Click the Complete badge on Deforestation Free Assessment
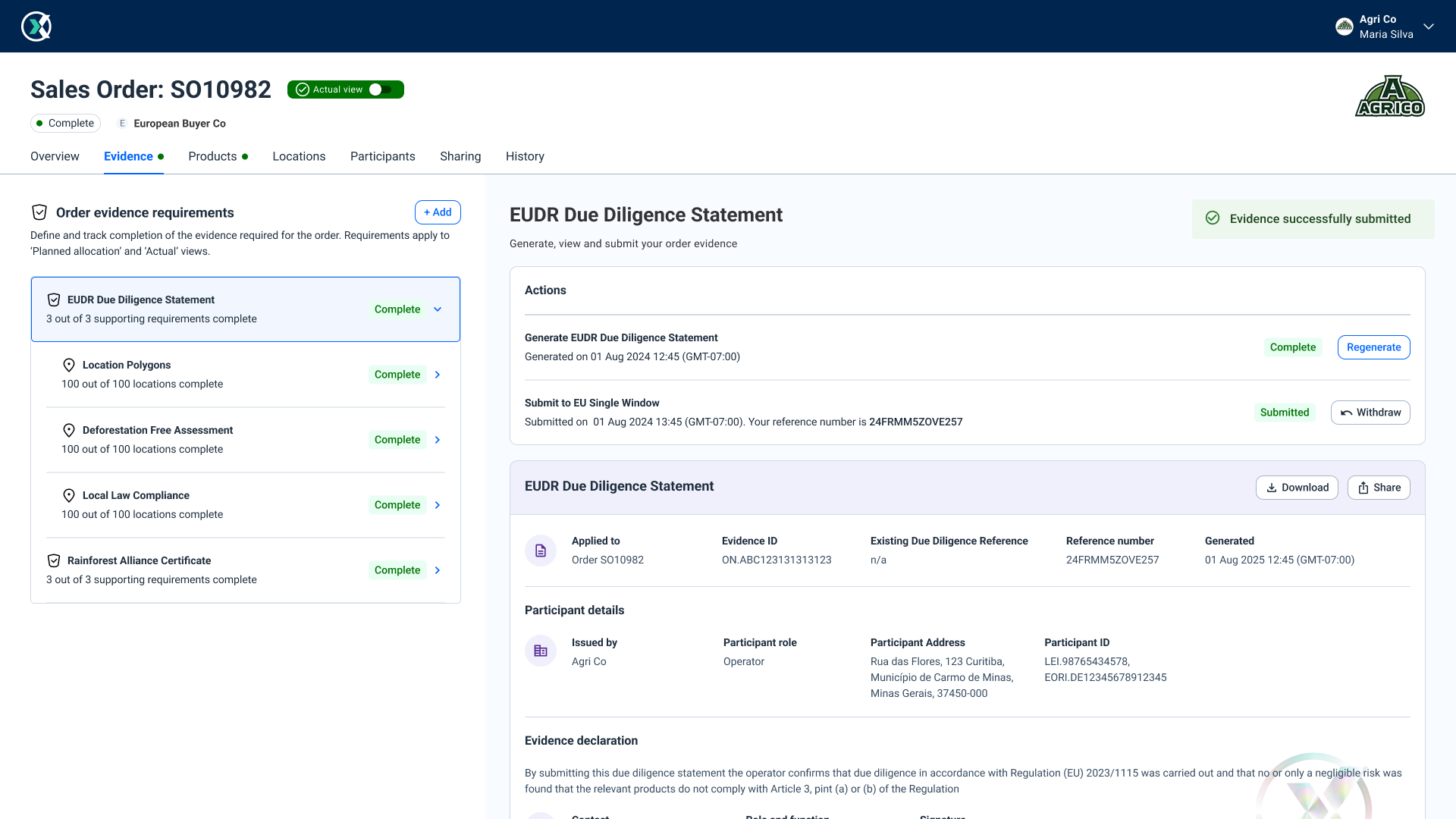Image resolution: width=1456 pixels, height=819 pixels. [x=397, y=440]
